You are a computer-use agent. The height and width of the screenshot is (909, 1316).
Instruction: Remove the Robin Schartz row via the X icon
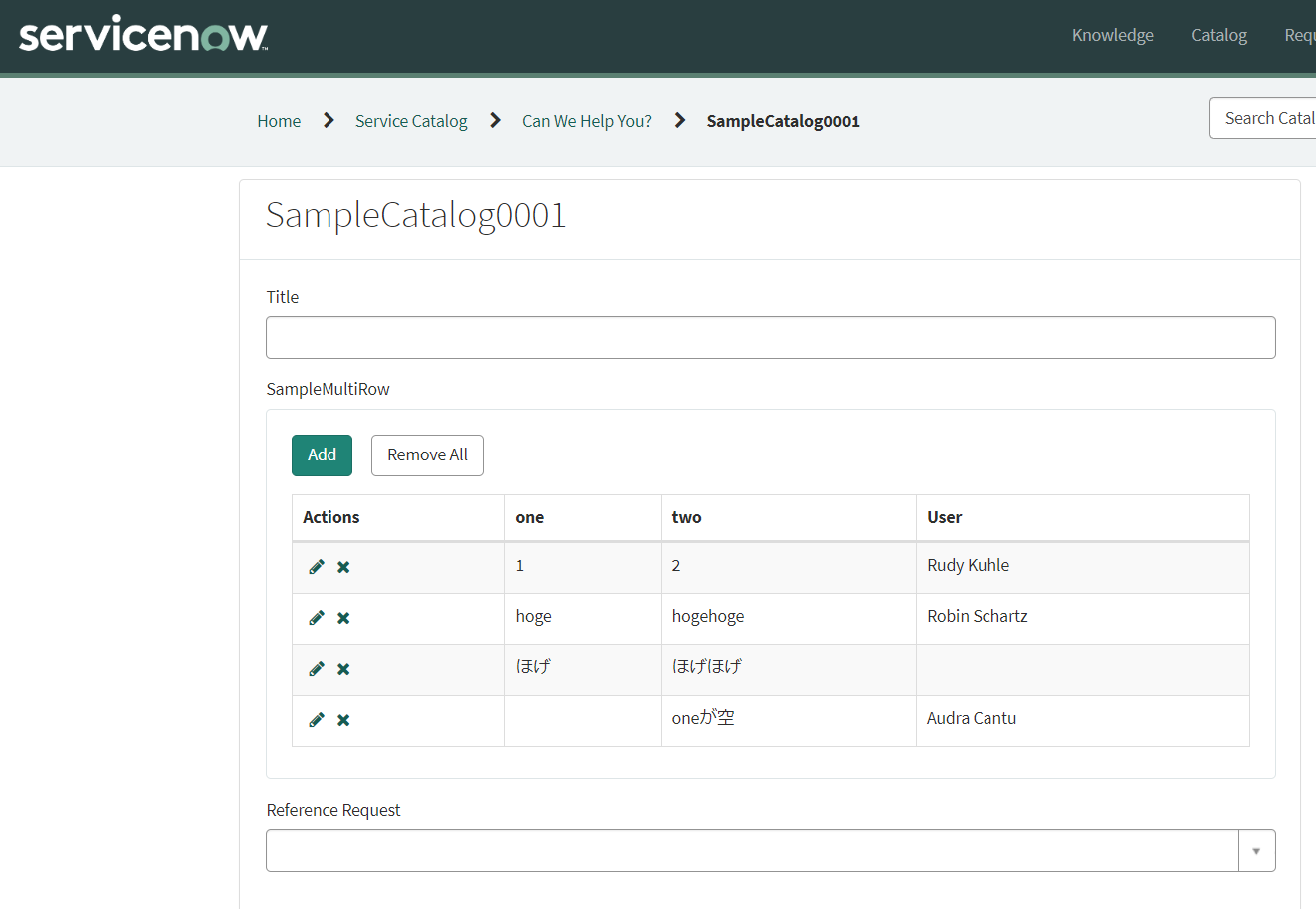pos(342,617)
